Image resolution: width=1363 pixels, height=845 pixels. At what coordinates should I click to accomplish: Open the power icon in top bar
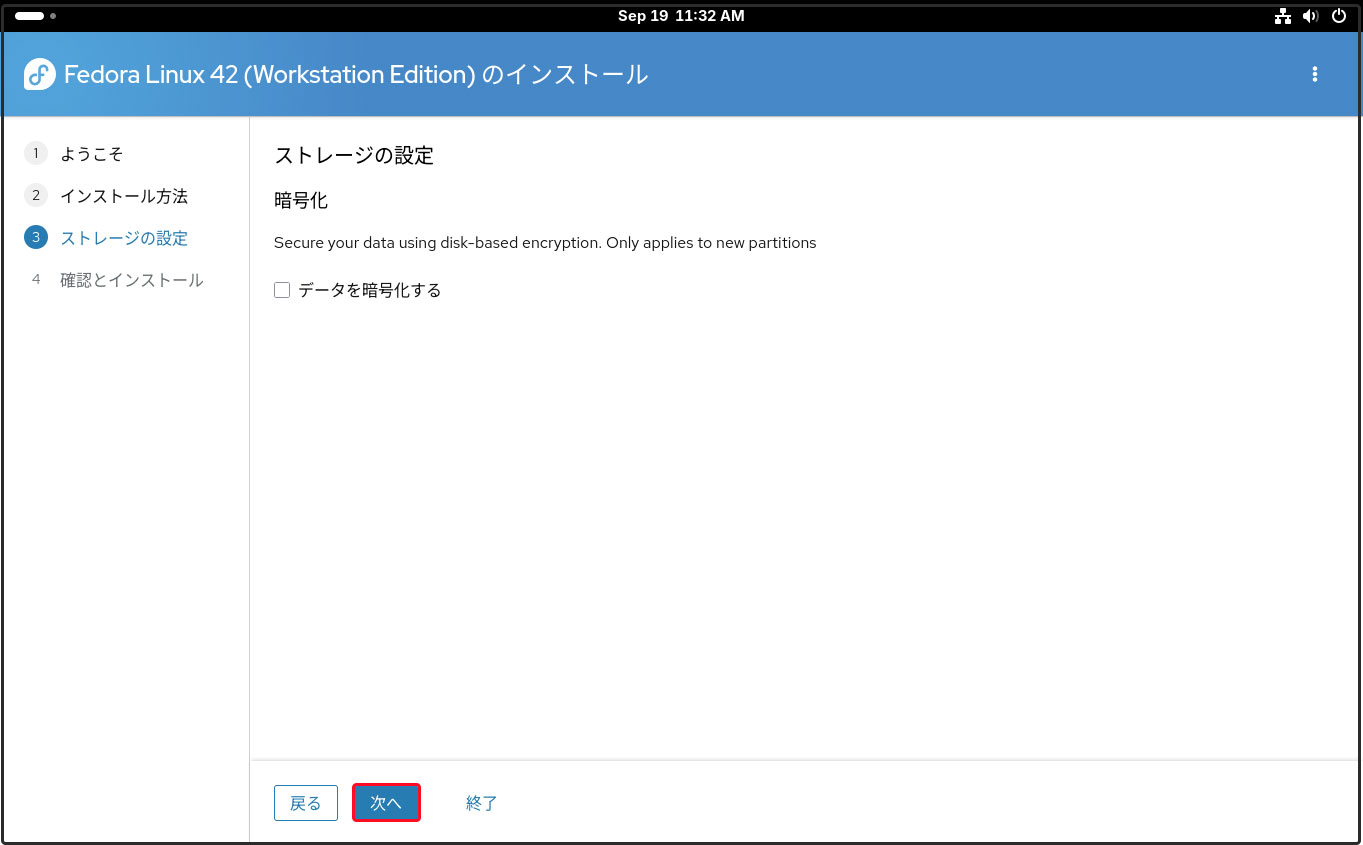point(1339,16)
